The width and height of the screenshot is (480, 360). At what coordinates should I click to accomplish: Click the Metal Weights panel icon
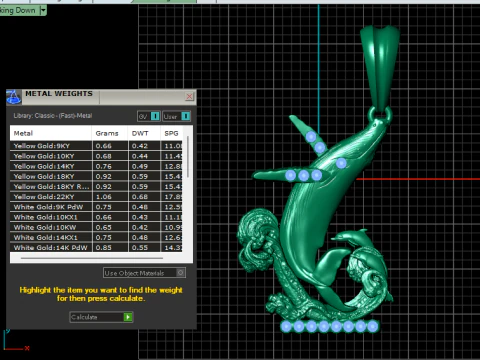click(13, 97)
